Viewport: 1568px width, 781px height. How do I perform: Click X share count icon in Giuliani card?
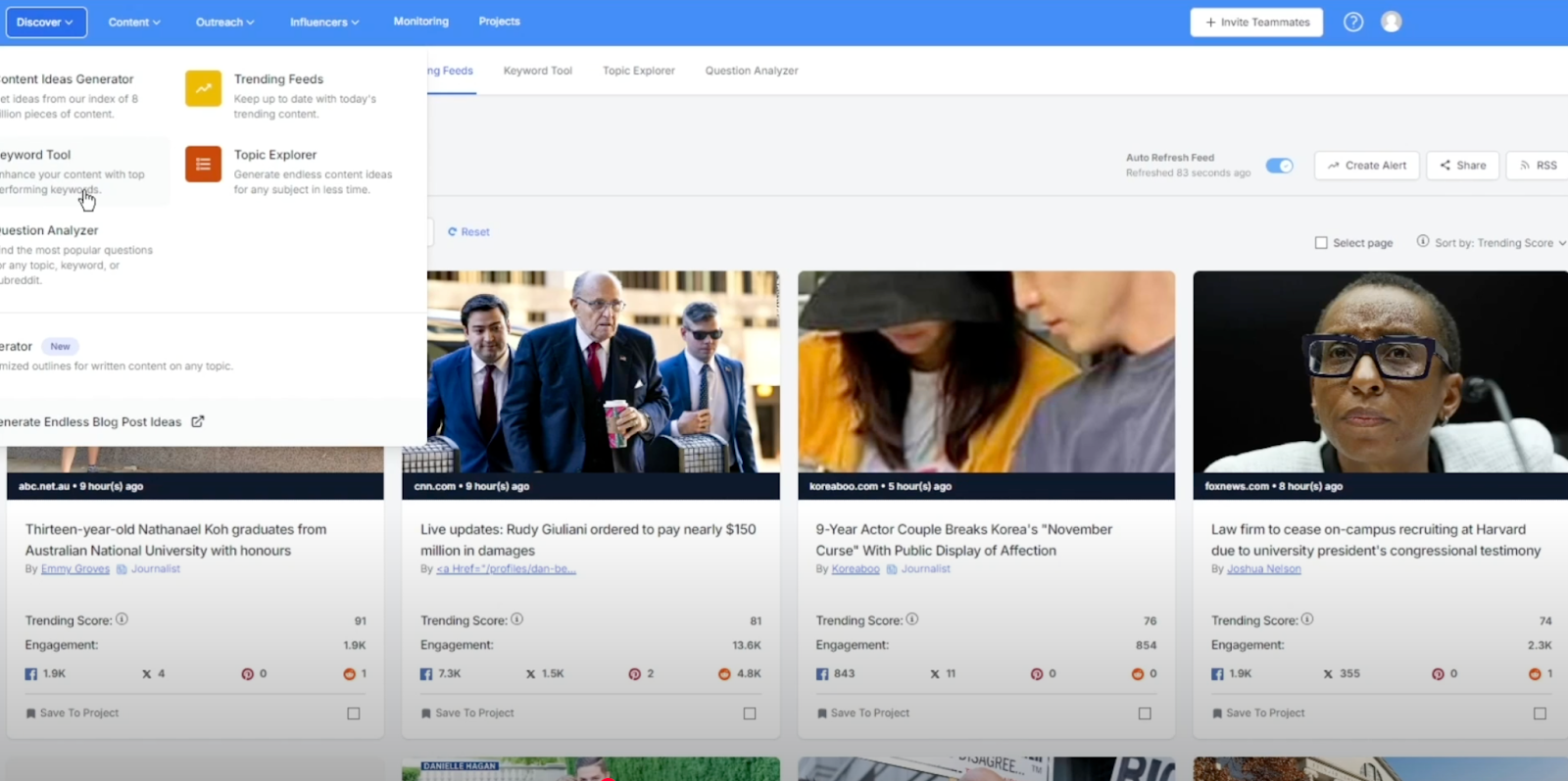click(531, 674)
